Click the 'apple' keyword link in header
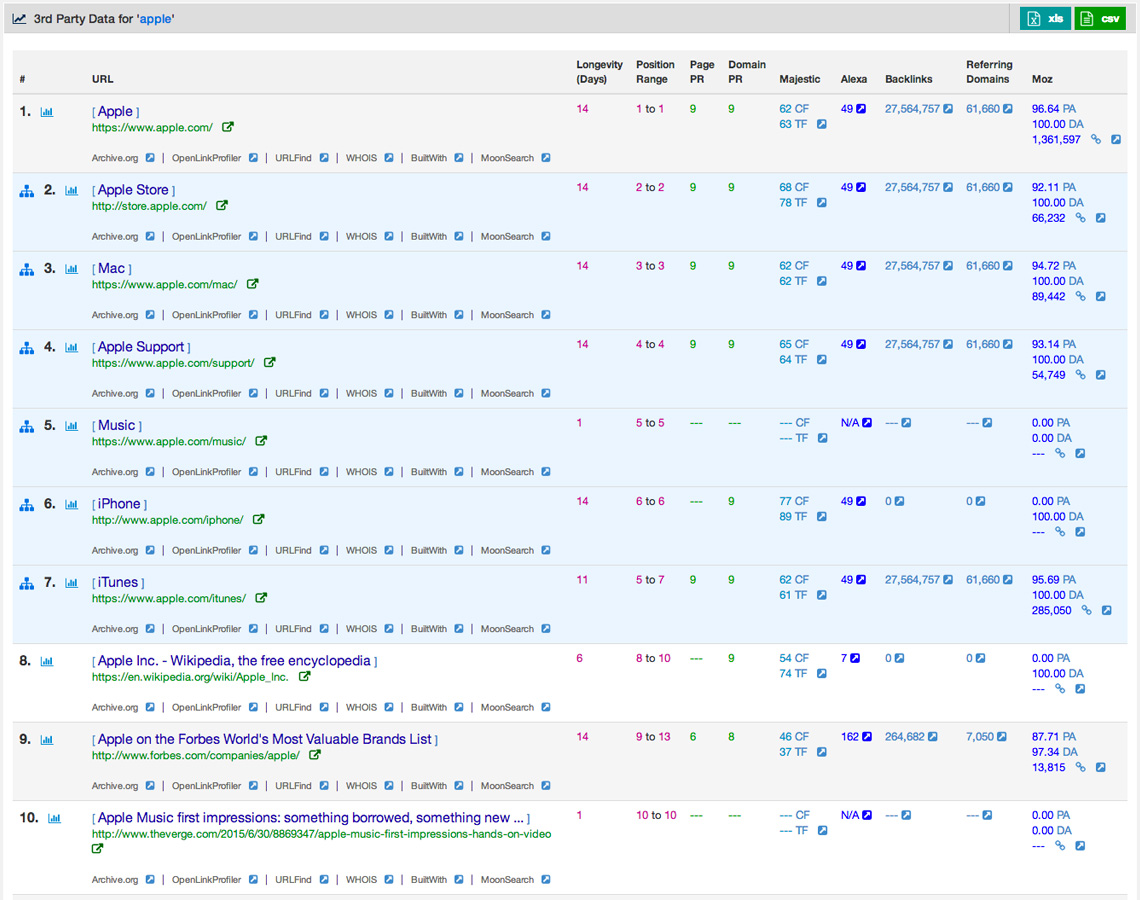This screenshot has height=900, width=1140. [x=156, y=19]
